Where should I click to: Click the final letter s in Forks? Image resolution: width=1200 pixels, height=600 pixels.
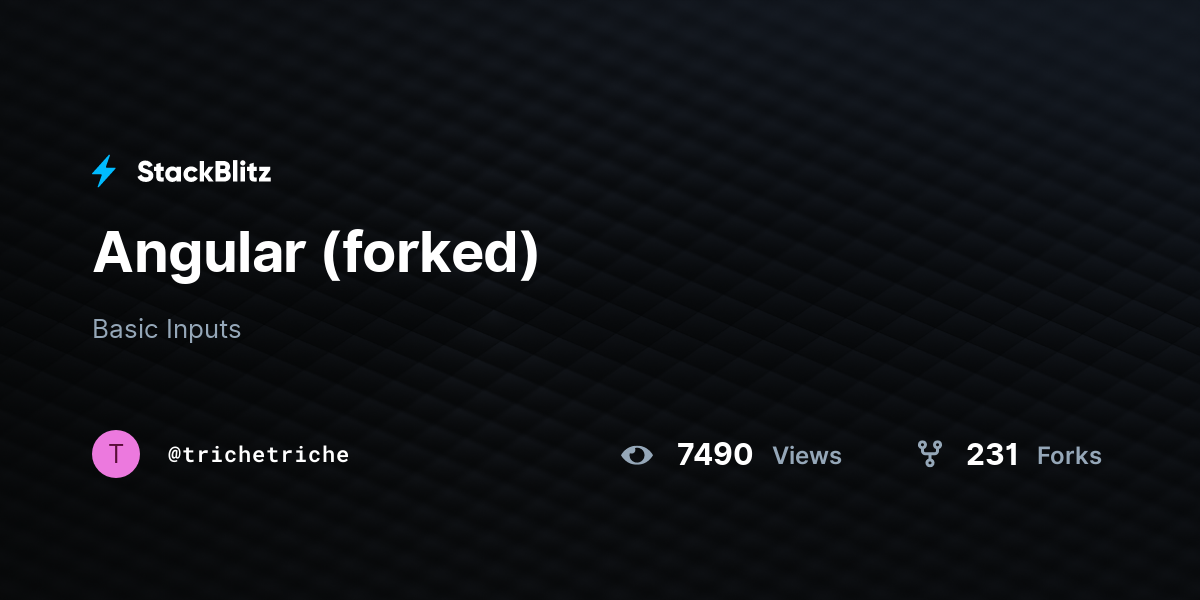1095,459
